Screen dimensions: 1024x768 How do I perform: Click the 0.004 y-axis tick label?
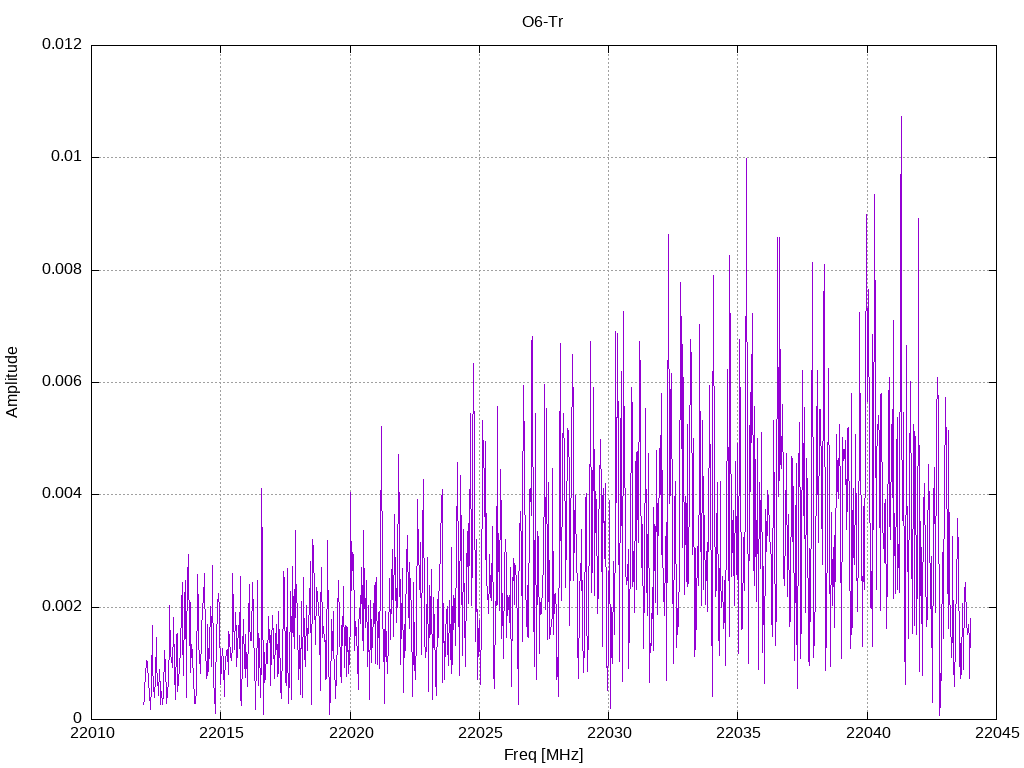coord(62,494)
